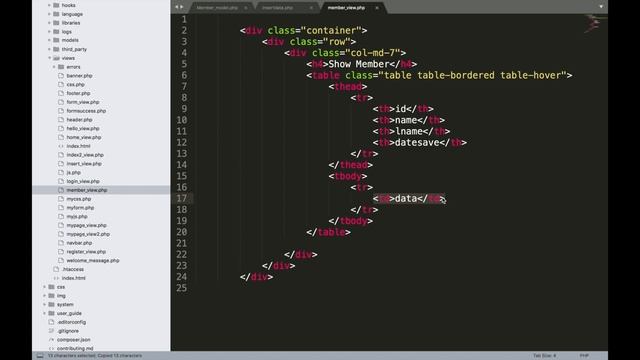Click the .editorconfig file icon
Screen dimensions: 640x360
point(51,322)
